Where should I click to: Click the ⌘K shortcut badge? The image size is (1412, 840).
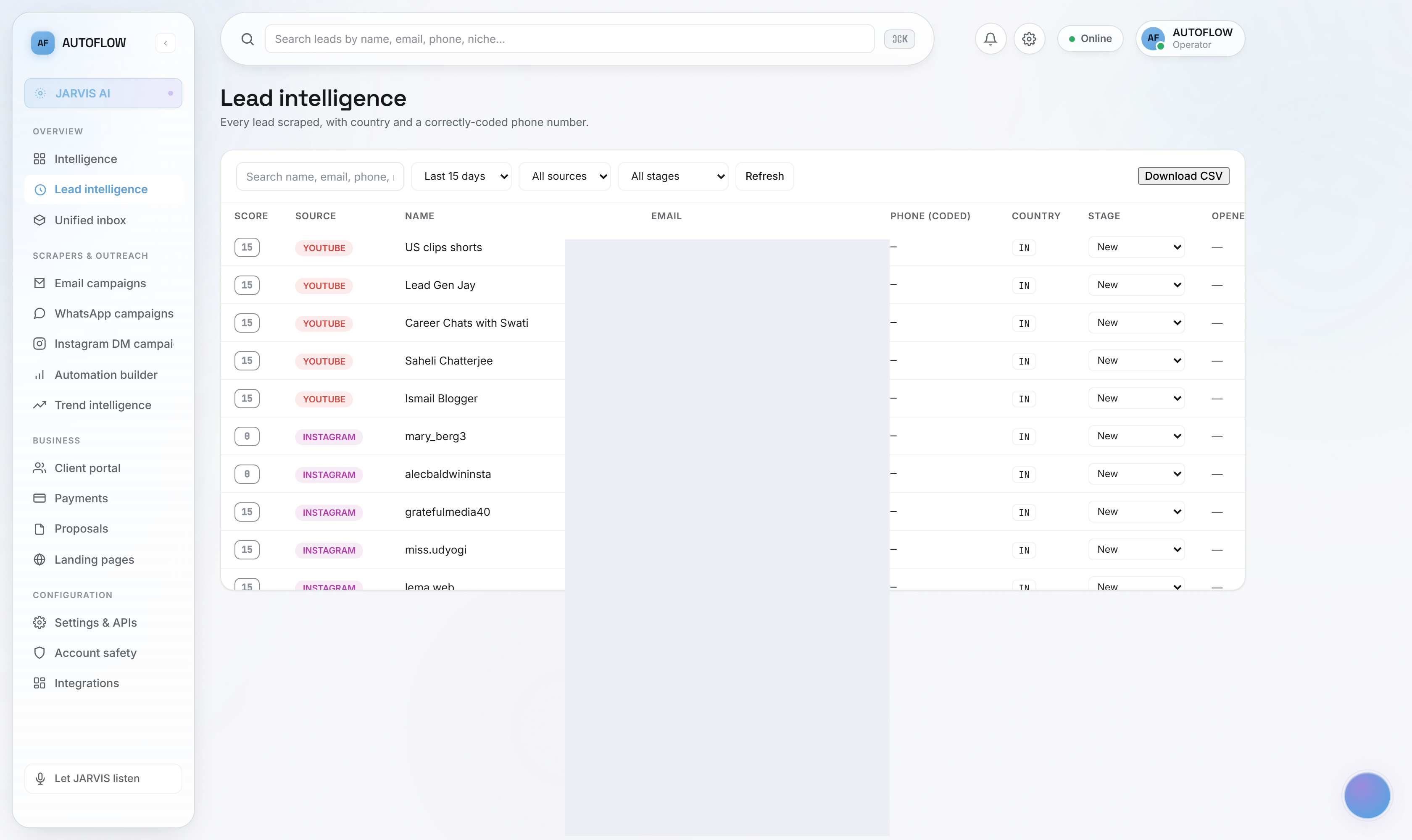[x=899, y=39]
